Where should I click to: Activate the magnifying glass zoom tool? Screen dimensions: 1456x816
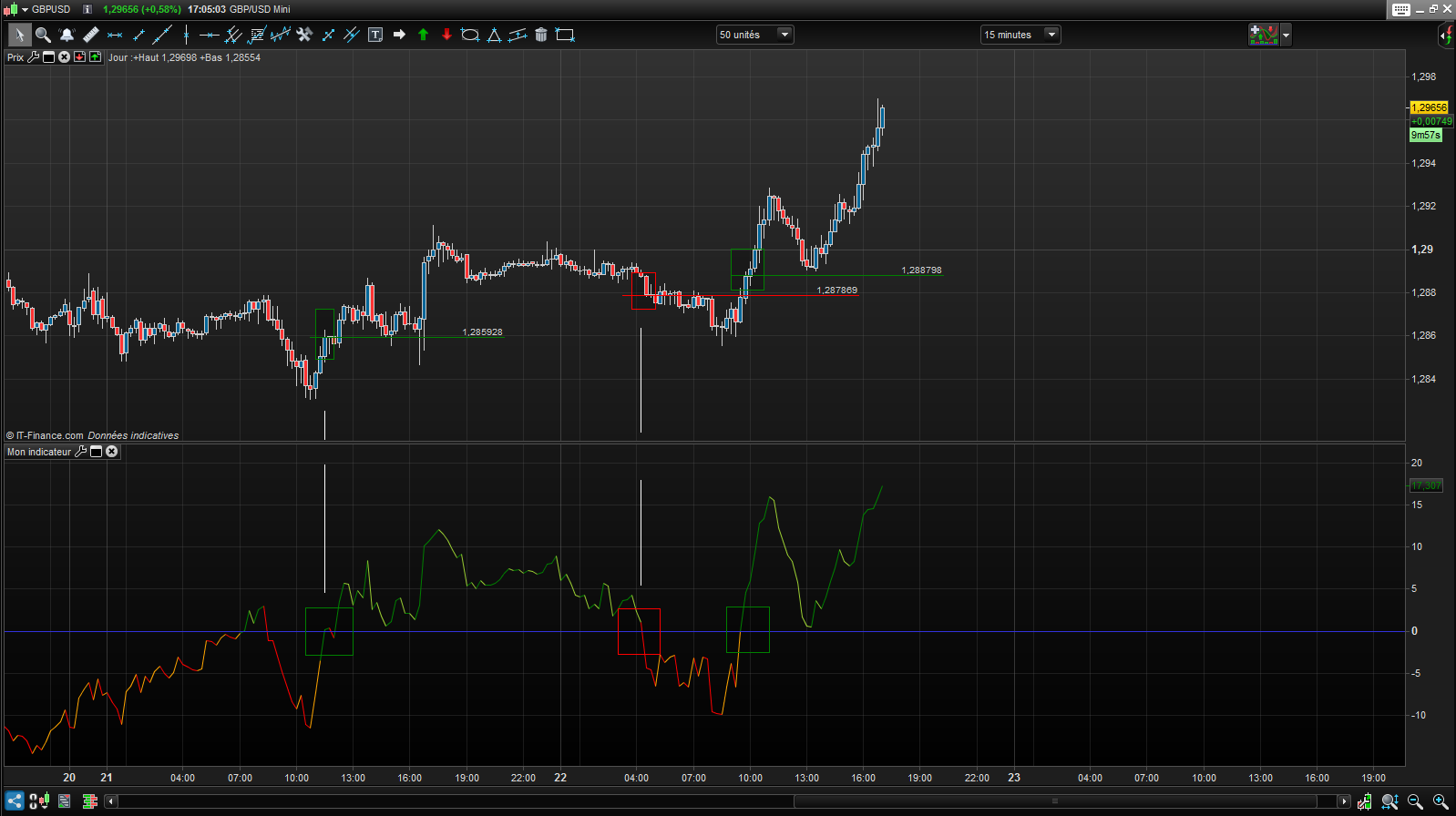43,35
